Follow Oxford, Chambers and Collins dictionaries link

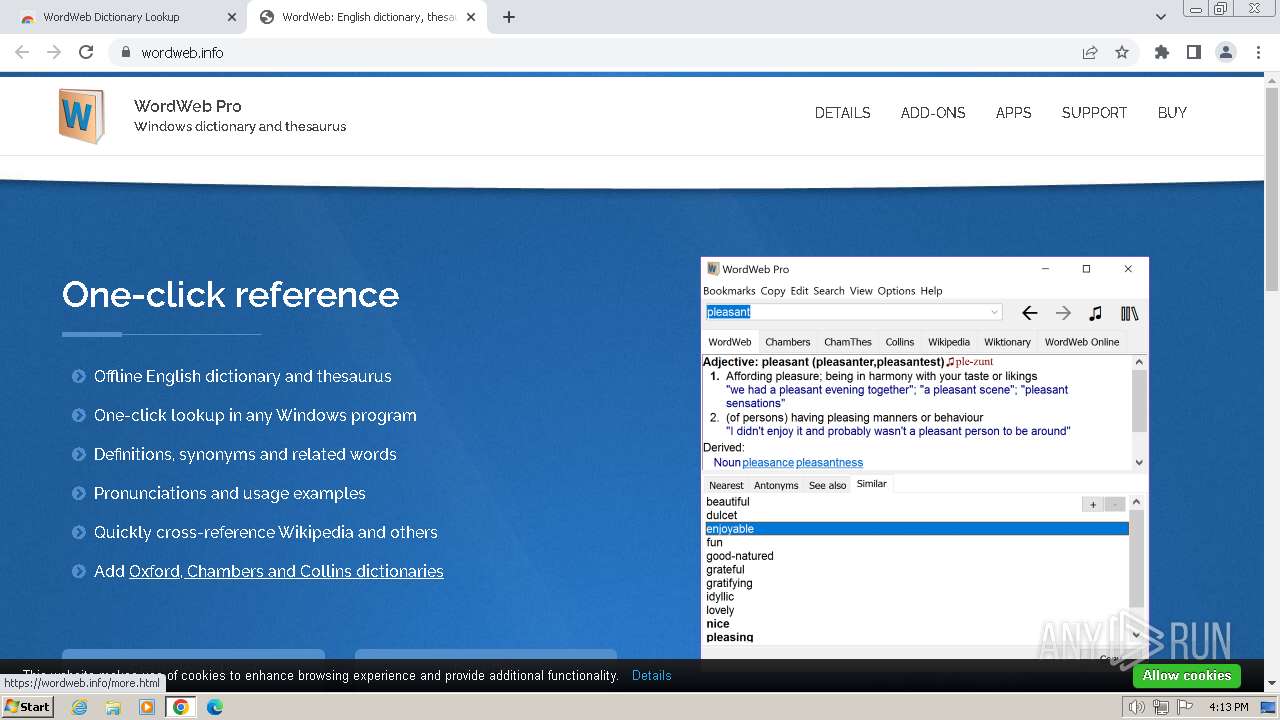coord(286,571)
